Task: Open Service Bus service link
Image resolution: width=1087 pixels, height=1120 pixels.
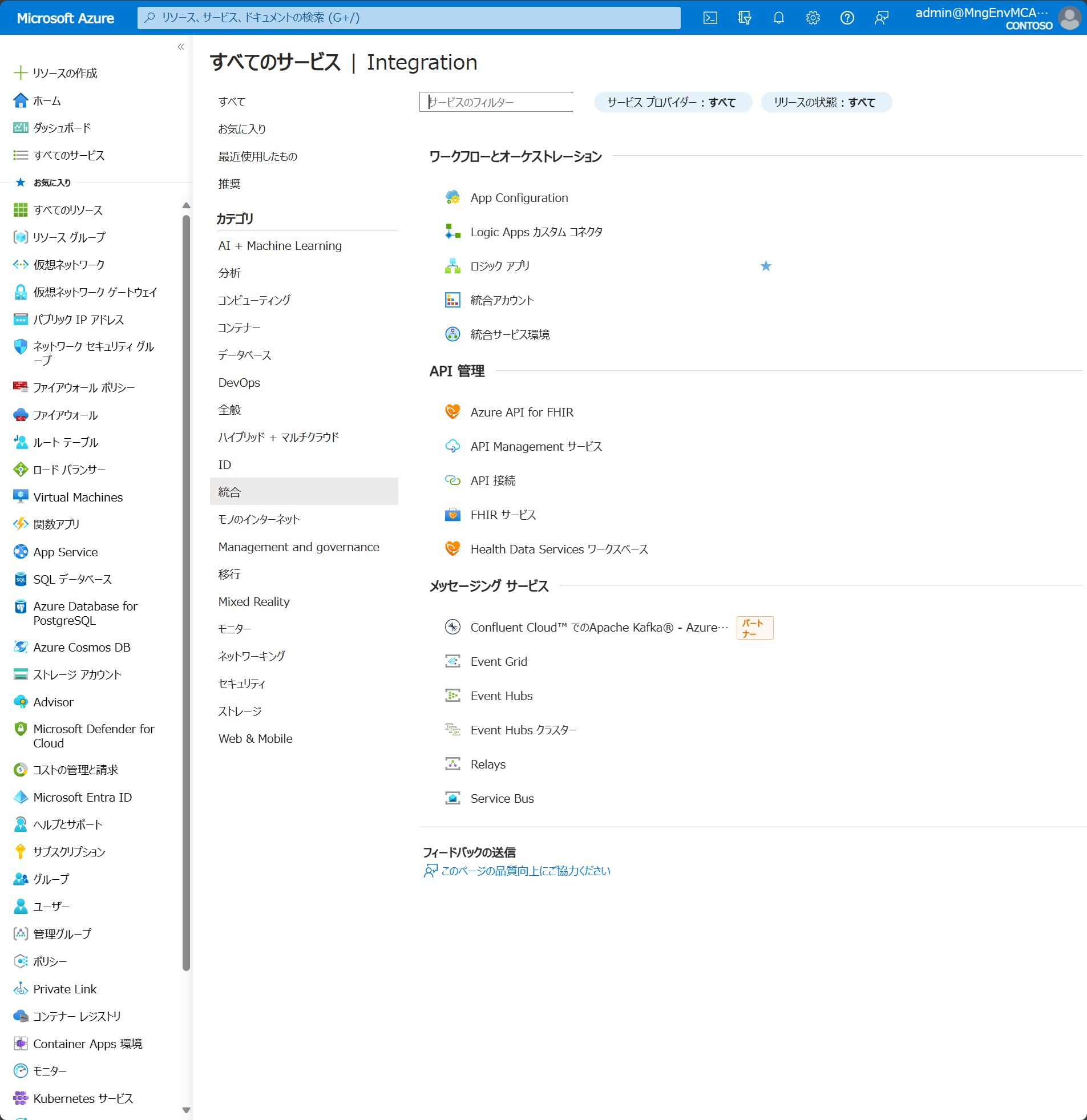Action: (502, 799)
